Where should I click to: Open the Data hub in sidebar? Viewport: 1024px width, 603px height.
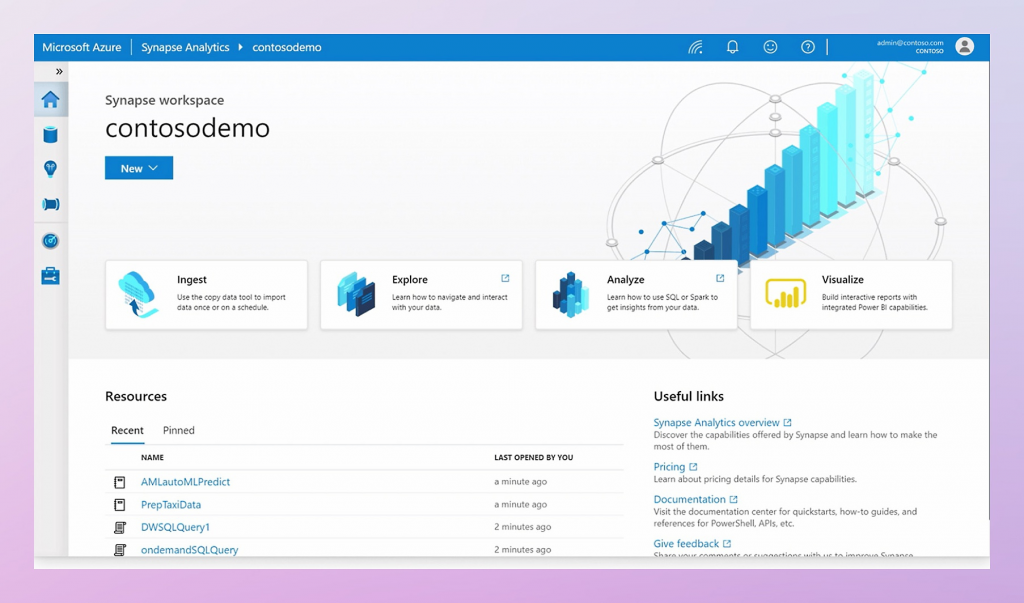tap(50, 135)
